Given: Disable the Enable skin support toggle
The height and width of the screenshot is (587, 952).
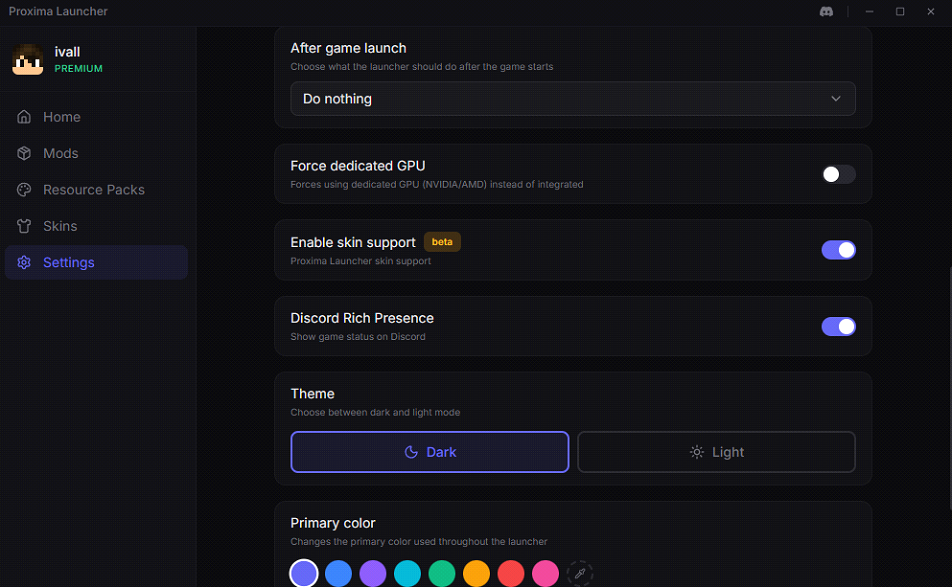Looking at the screenshot, I should pos(838,250).
